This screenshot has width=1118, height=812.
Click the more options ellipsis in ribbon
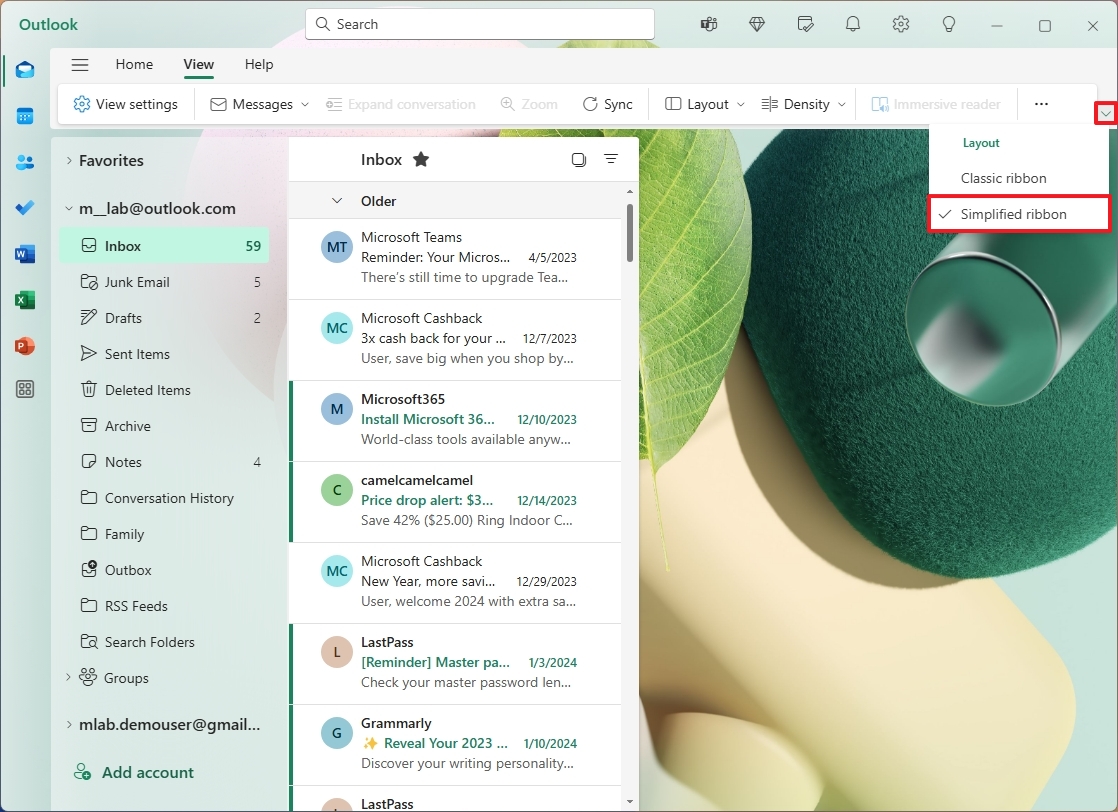(1041, 104)
